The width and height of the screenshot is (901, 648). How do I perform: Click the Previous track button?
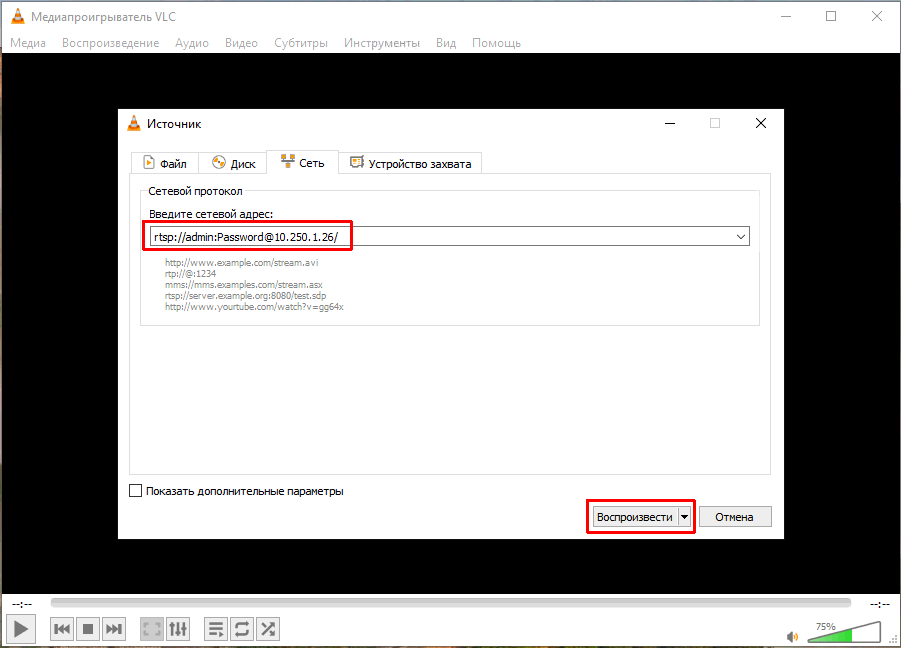pos(61,629)
